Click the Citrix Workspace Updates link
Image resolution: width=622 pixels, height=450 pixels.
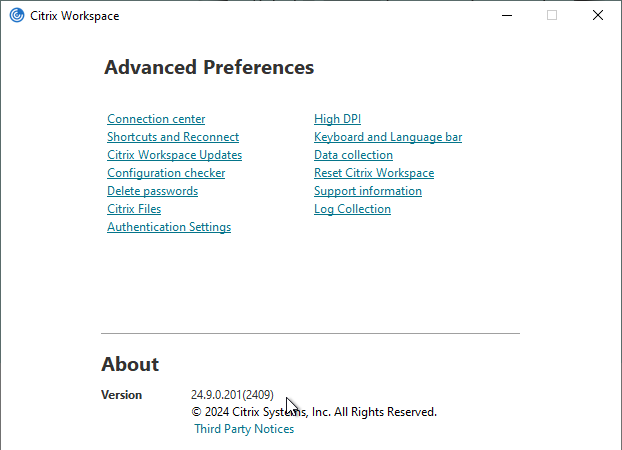click(174, 155)
